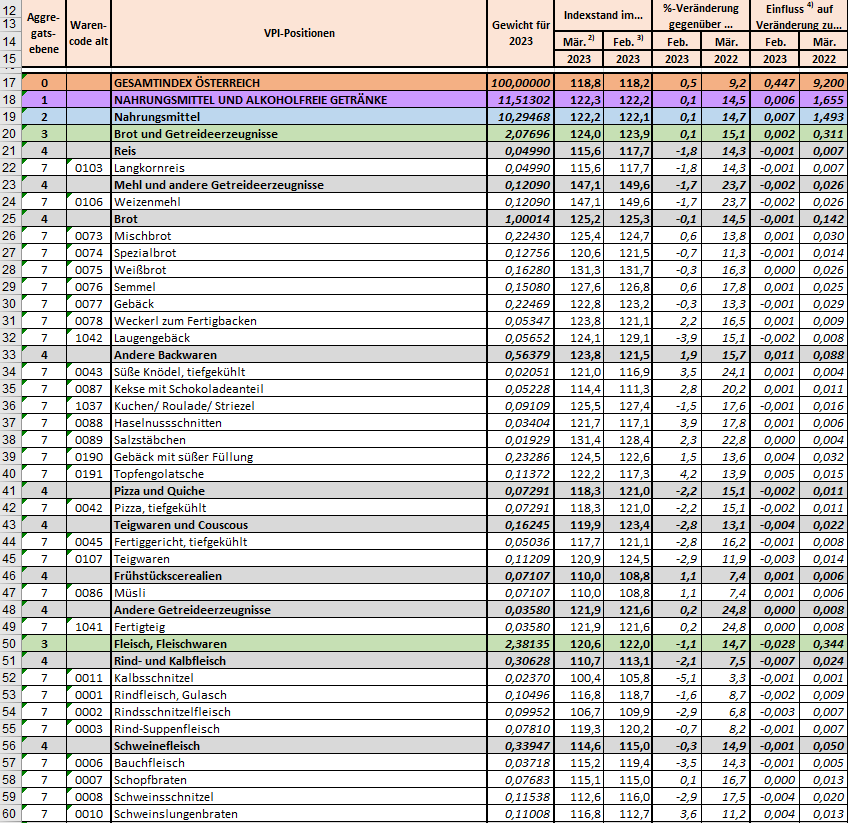The image size is (848, 823).
Task: Select the 'Waren-code alt' header cell
Action: (x=88, y=33)
